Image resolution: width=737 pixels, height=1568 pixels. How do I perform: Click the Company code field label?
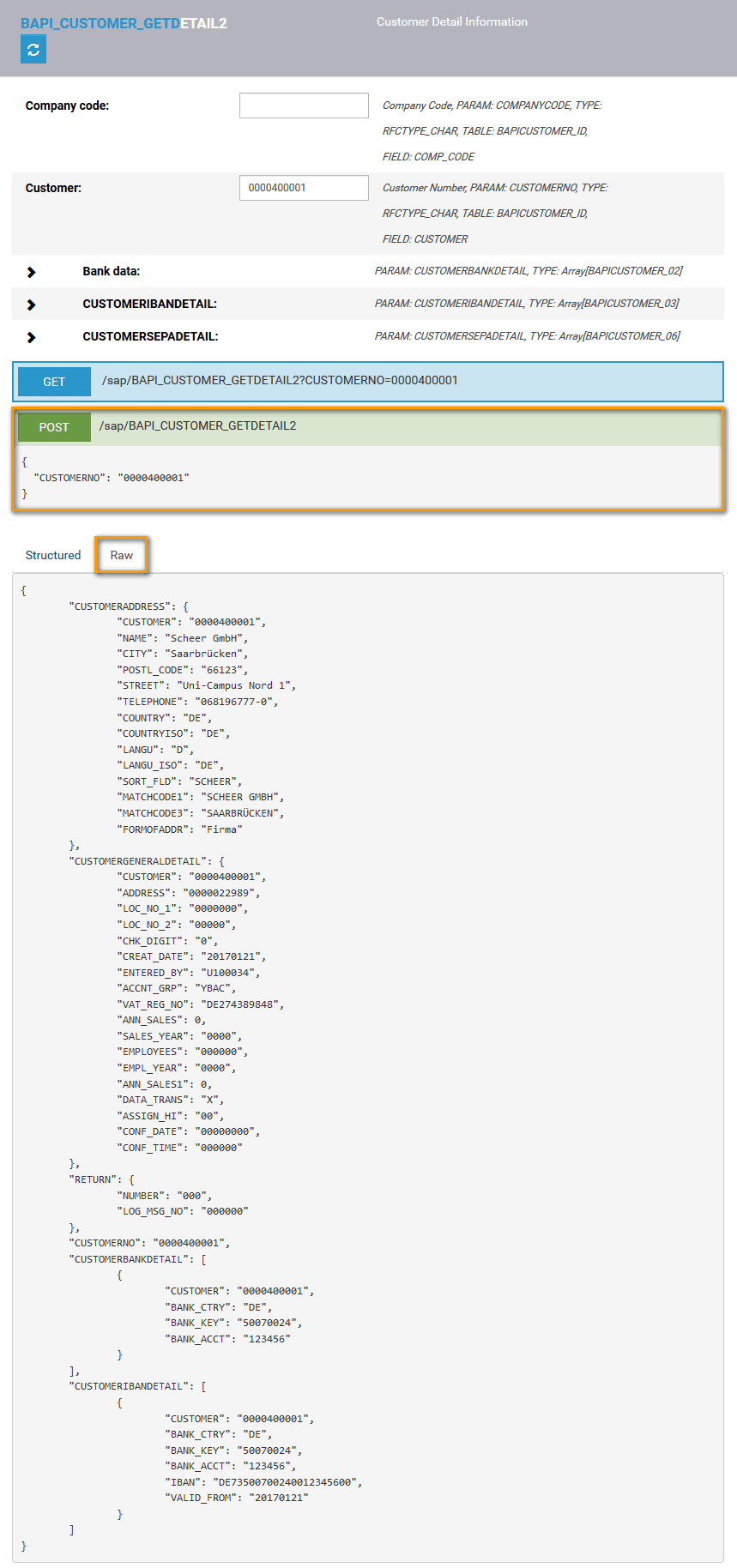coord(67,106)
